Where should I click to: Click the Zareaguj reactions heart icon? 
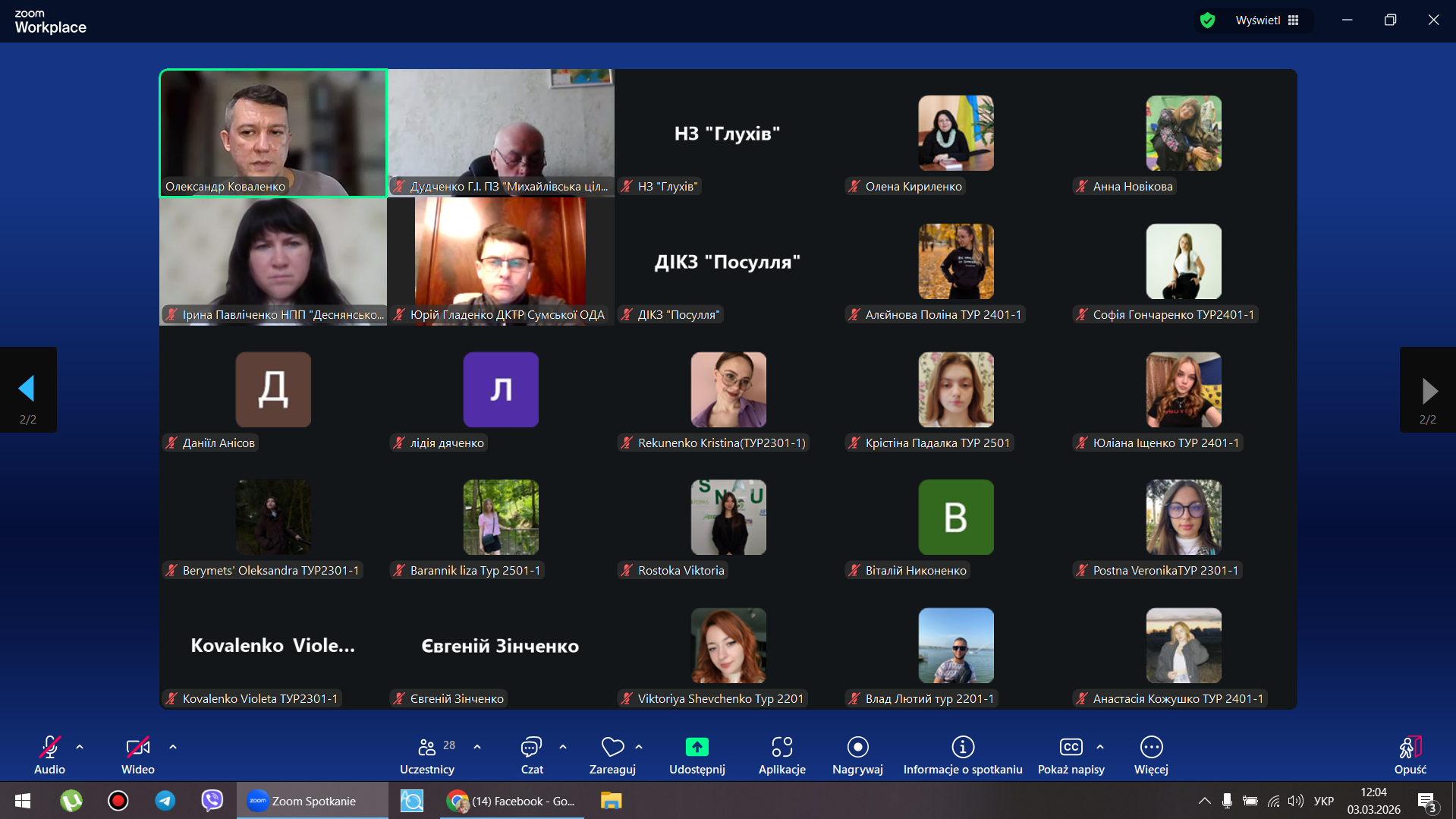(x=612, y=748)
